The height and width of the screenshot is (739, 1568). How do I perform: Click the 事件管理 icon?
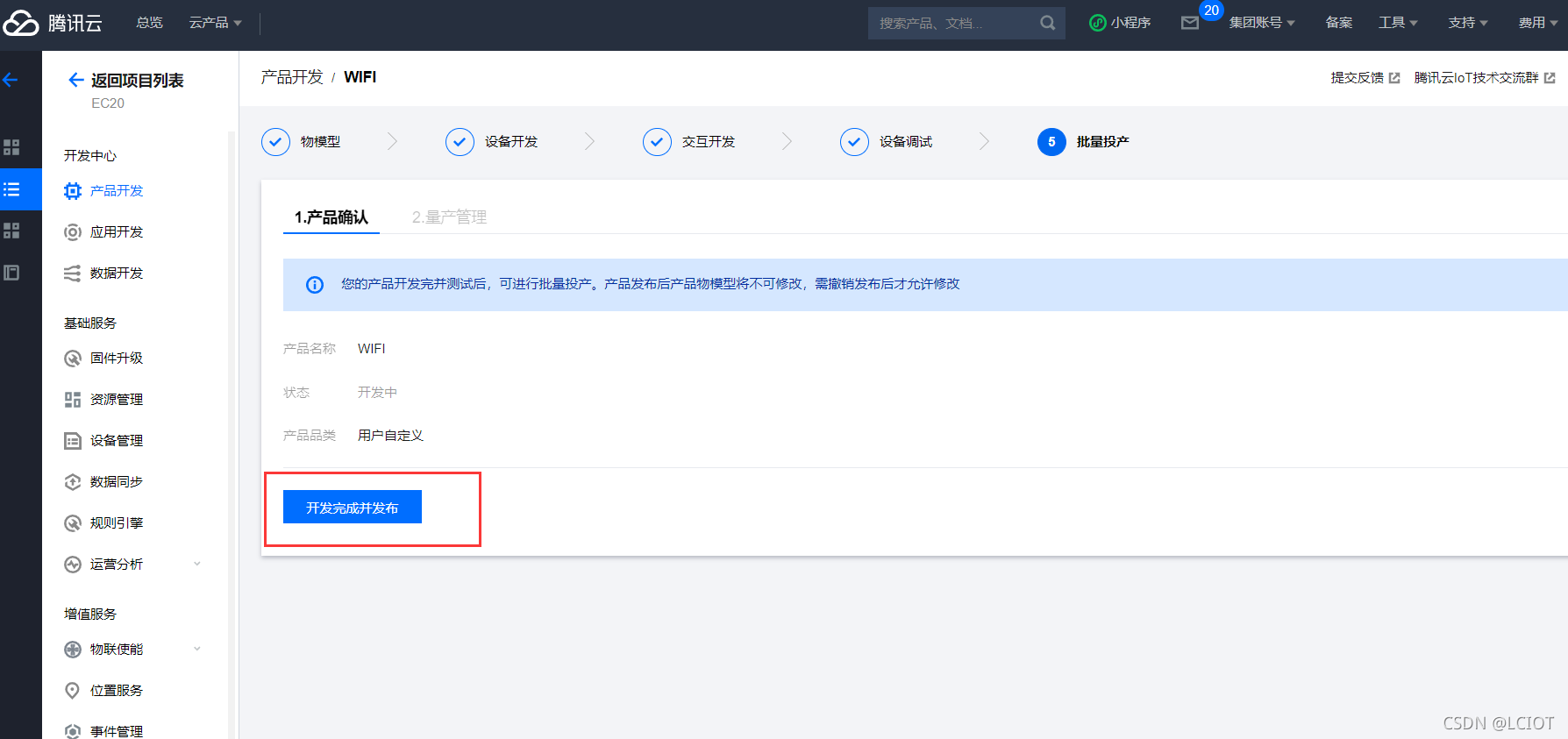point(73,731)
